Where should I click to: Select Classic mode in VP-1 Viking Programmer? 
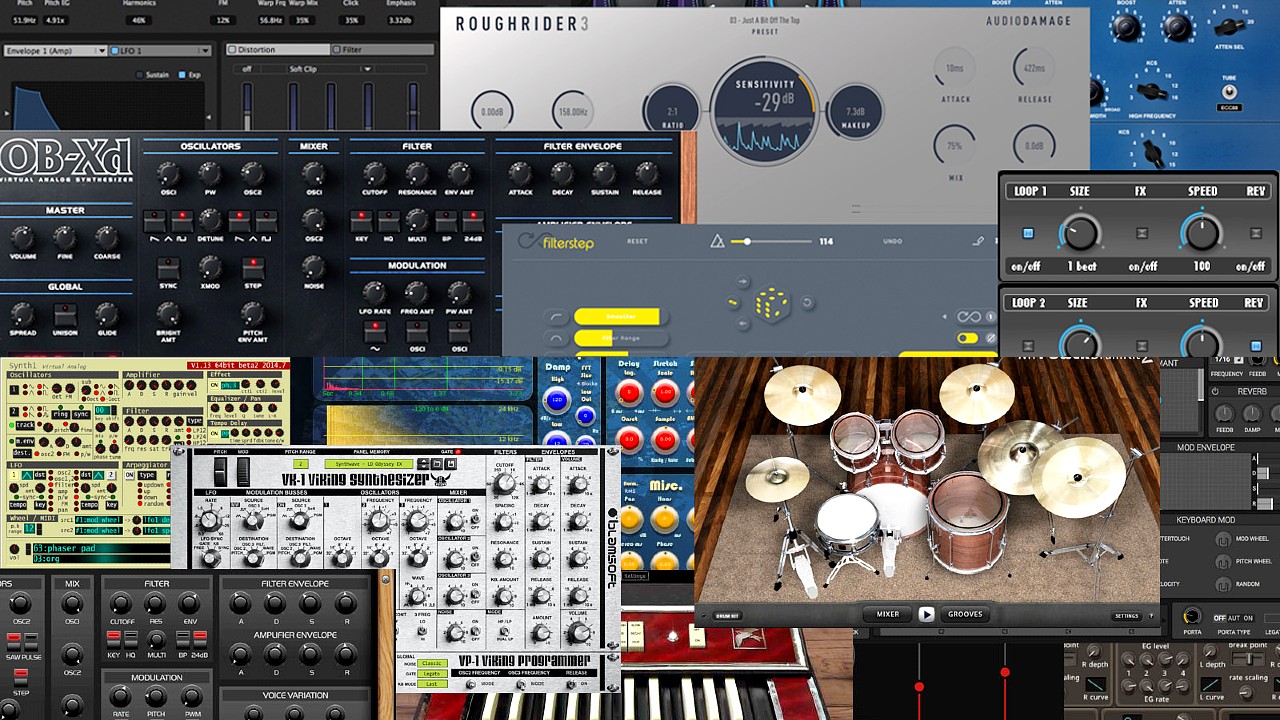pyautogui.click(x=433, y=664)
